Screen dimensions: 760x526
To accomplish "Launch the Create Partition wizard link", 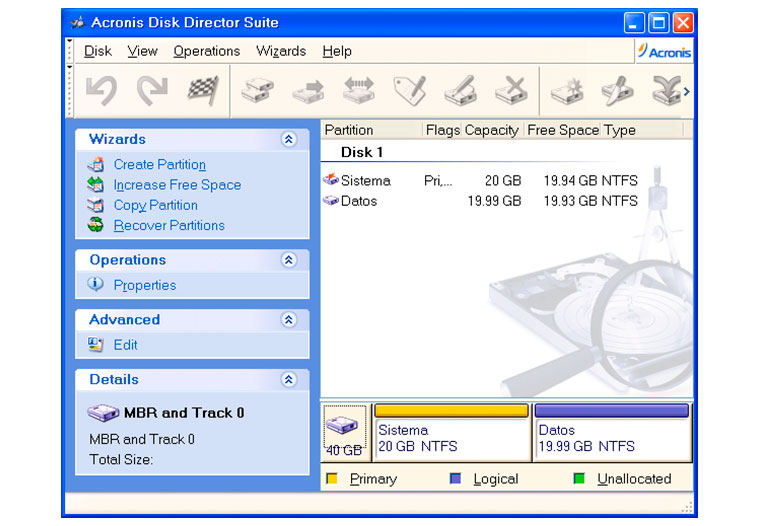I will 160,164.
